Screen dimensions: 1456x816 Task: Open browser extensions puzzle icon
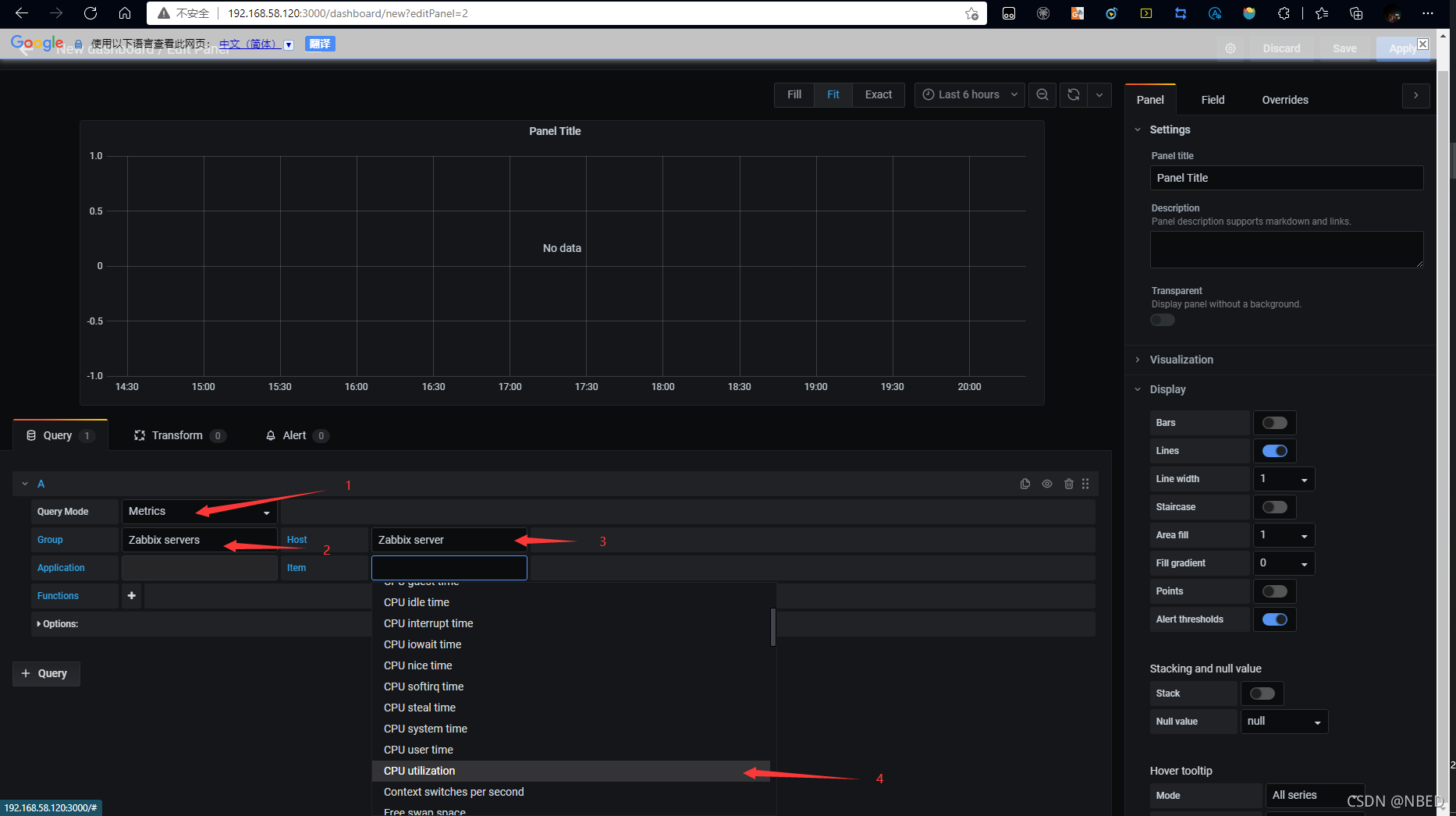tap(1284, 13)
